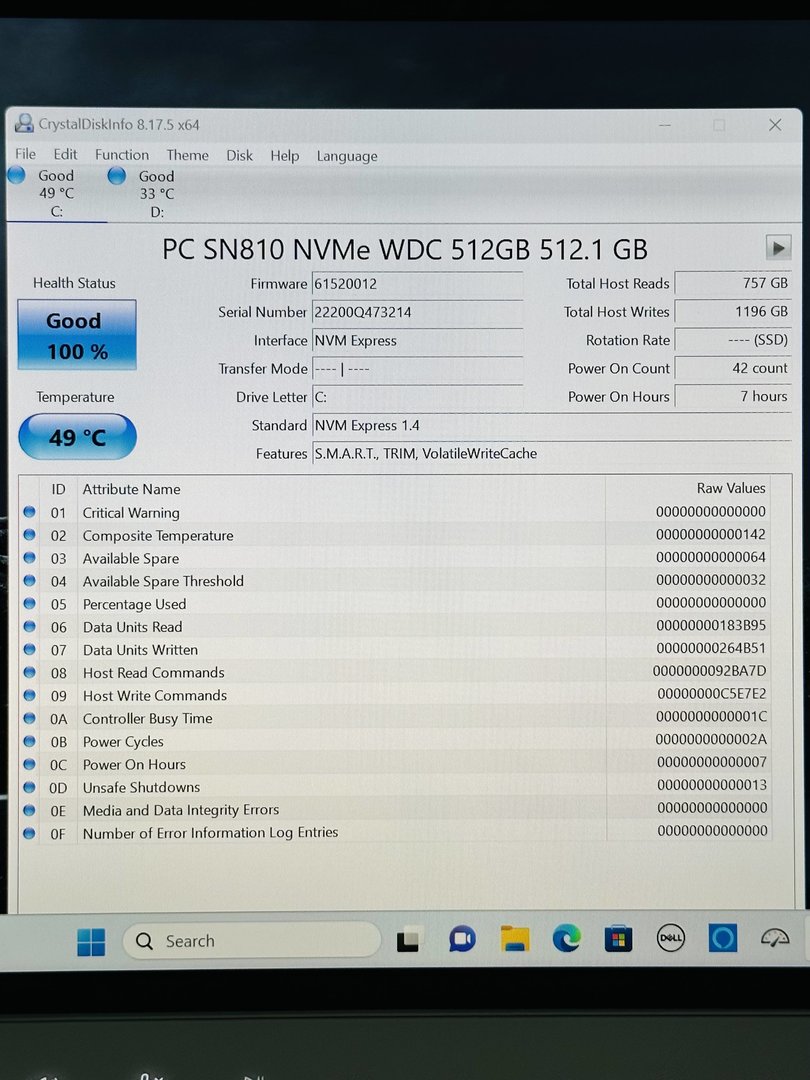810x1080 pixels.
Task: Open the Dell app in taskbar
Action: (670, 938)
